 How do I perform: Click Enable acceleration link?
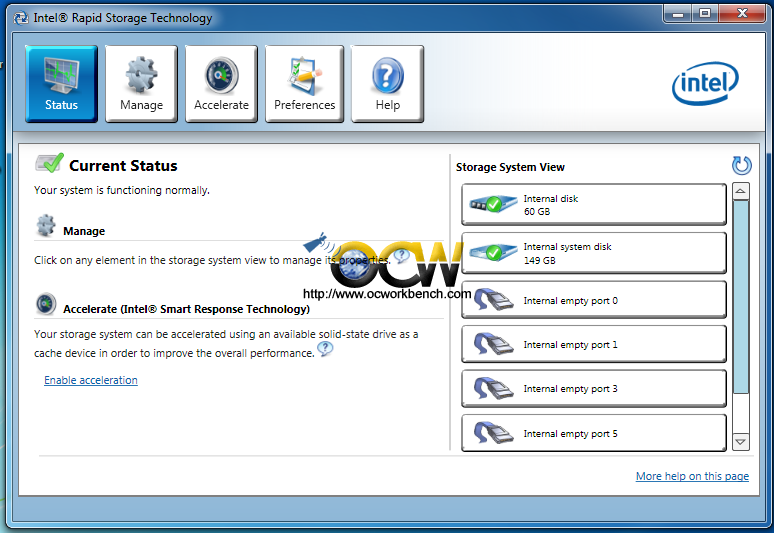click(91, 380)
